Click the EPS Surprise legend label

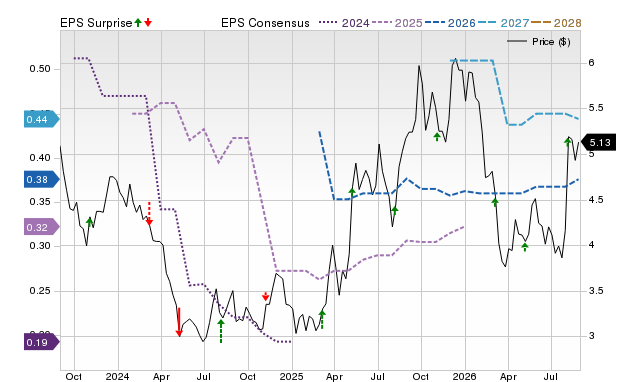[96, 23]
